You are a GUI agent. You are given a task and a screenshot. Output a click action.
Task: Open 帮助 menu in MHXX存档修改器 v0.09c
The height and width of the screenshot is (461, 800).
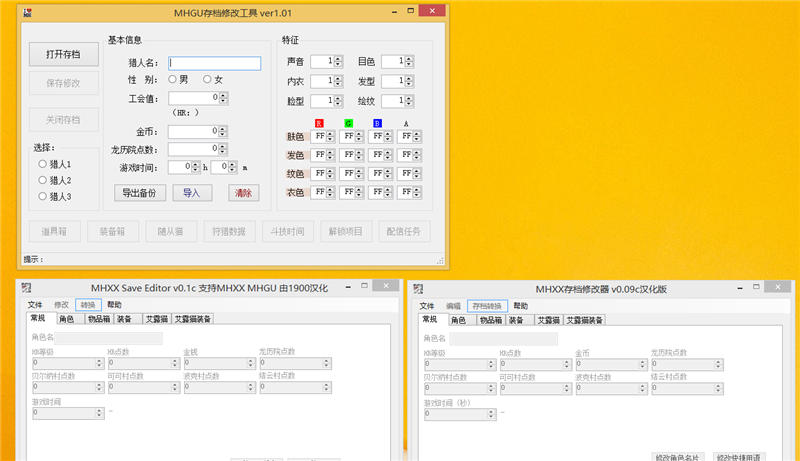click(x=520, y=306)
